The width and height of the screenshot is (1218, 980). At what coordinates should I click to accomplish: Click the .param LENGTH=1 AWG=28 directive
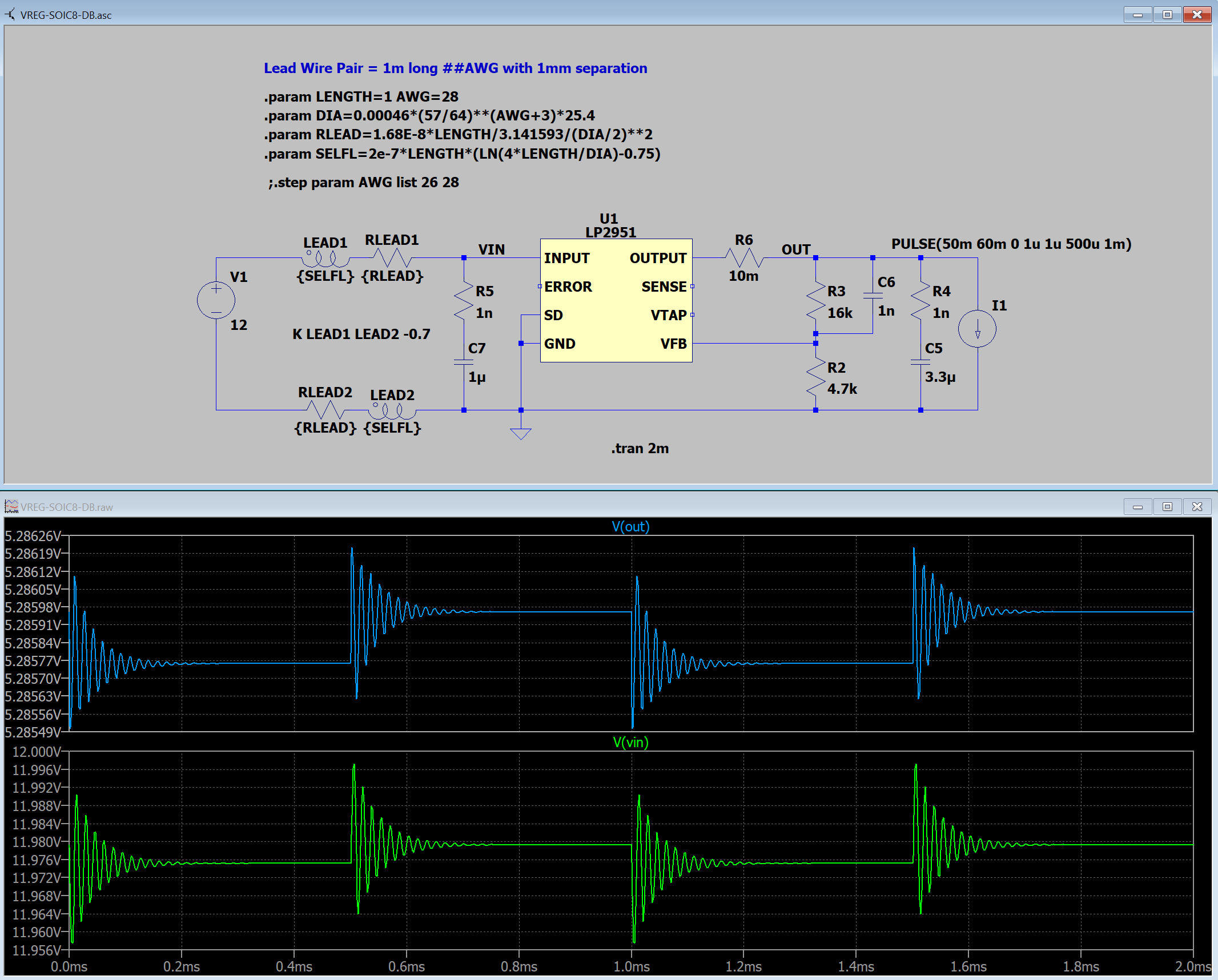[361, 97]
